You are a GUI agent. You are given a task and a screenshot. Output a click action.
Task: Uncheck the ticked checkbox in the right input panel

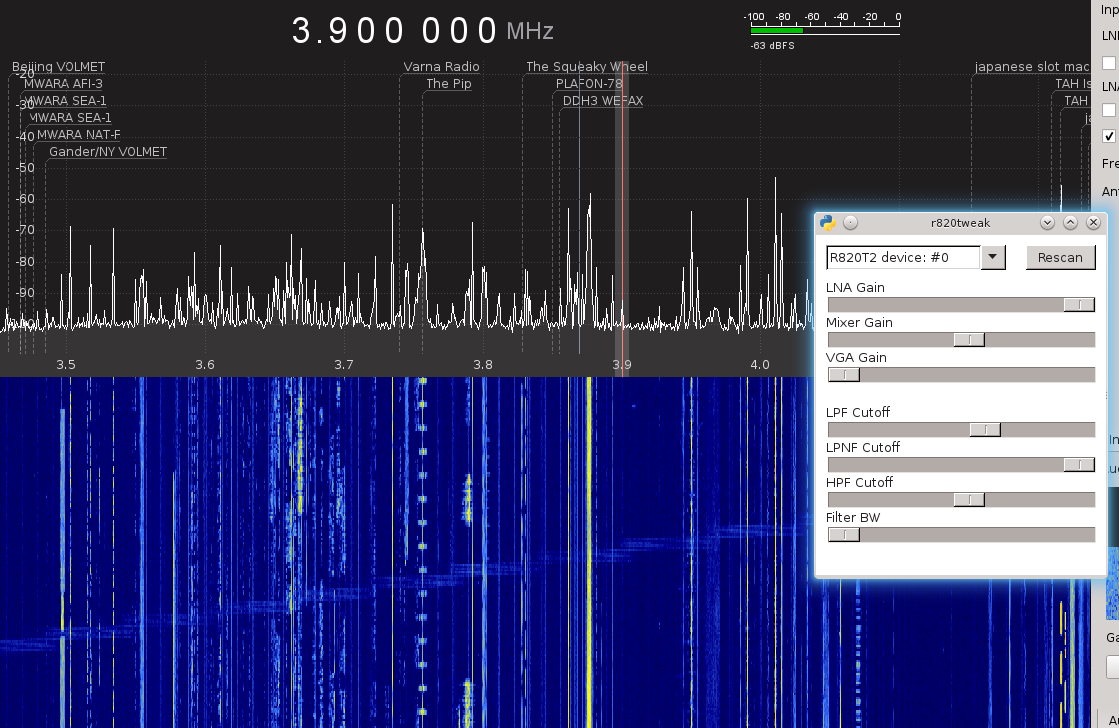point(1108,136)
